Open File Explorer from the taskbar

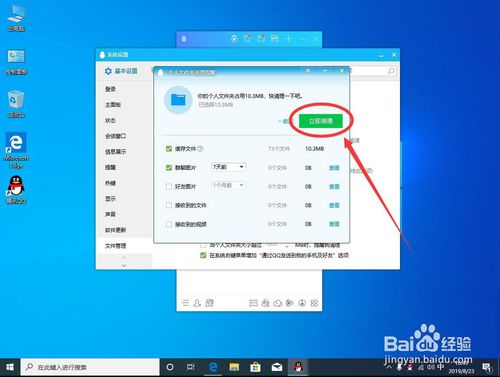click(234, 367)
